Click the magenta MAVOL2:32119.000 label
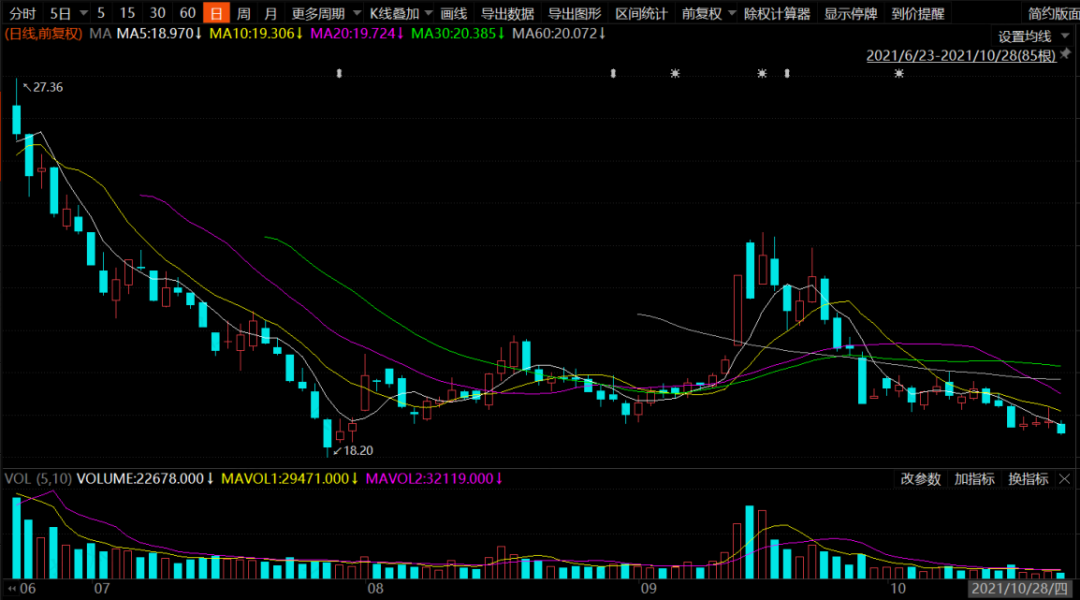This screenshot has width=1080, height=600. [434, 478]
